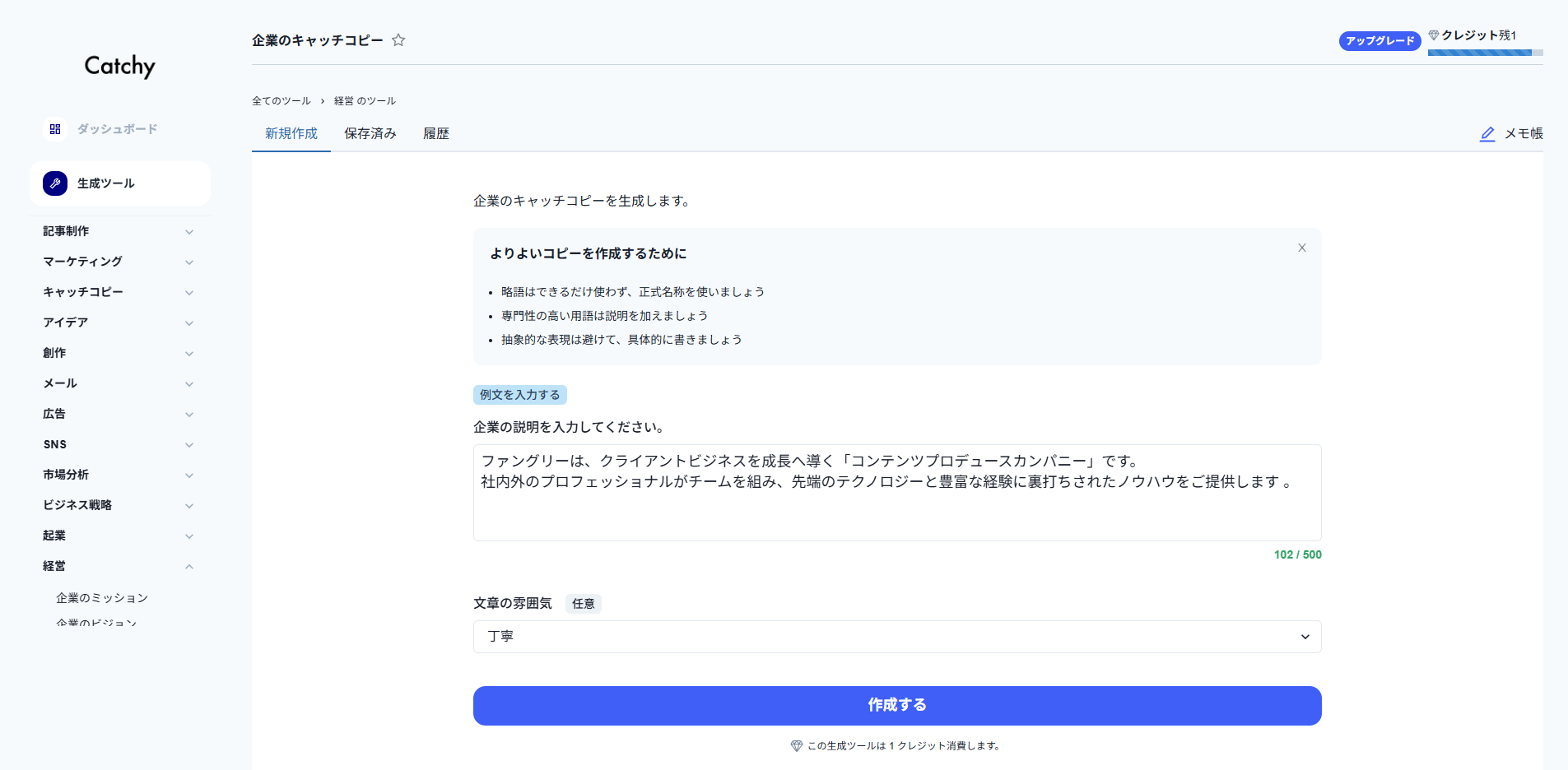
Task: Click the アップグレード button
Action: [x=1380, y=41]
